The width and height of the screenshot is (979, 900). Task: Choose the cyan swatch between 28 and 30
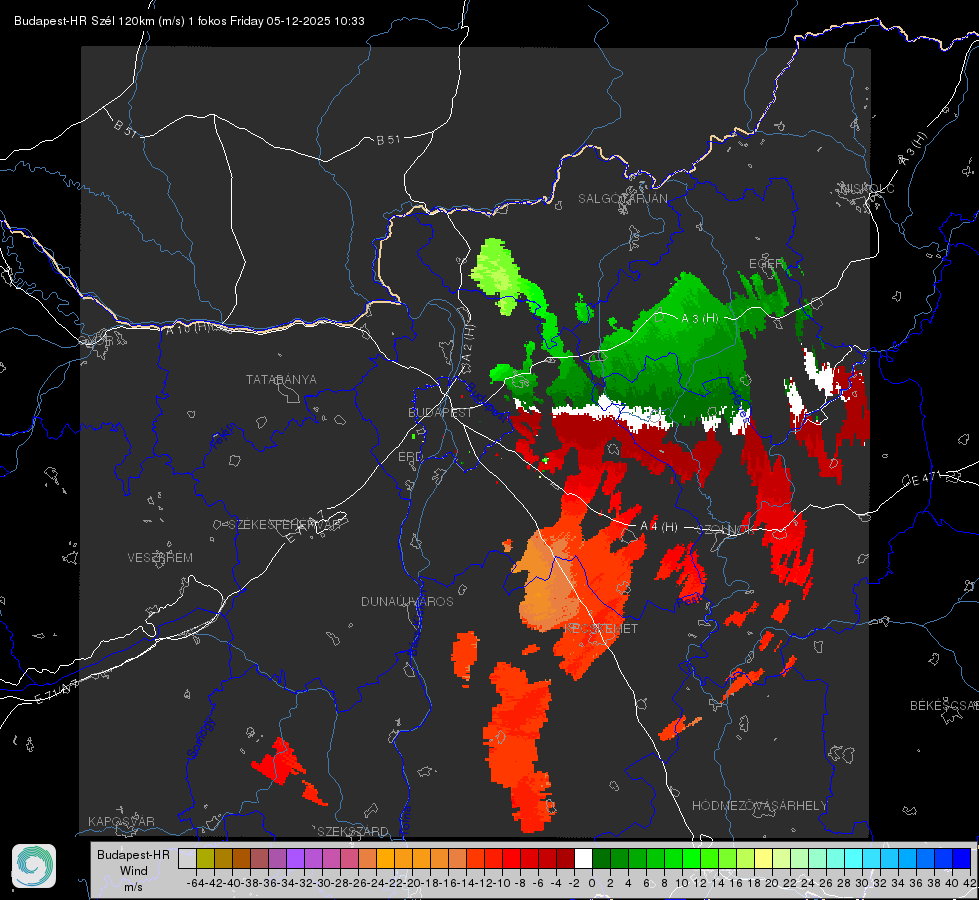pyautogui.click(x=853, y=858)
